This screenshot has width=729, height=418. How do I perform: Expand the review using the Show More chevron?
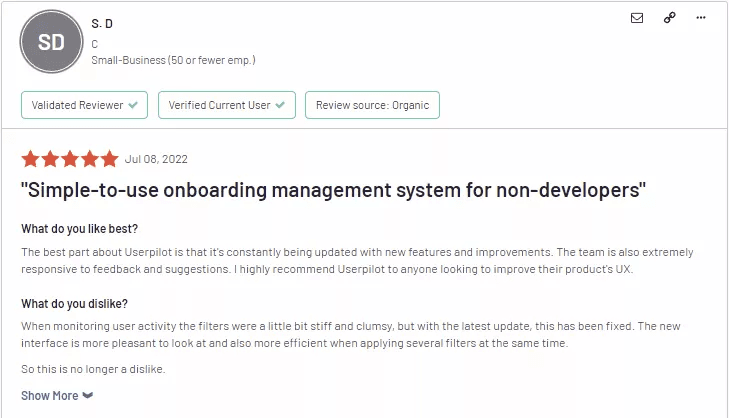[x=88, y=396]
